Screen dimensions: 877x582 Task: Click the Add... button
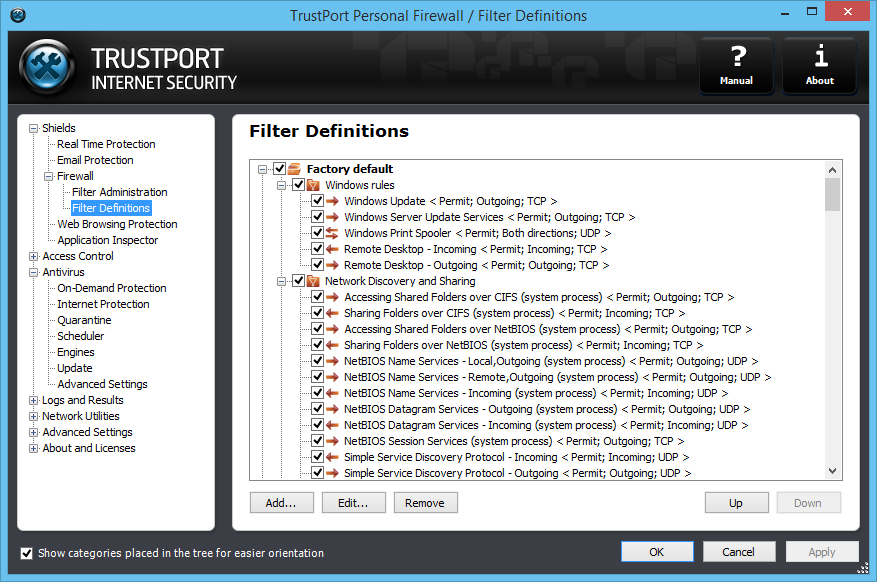(x=282, y=503)
